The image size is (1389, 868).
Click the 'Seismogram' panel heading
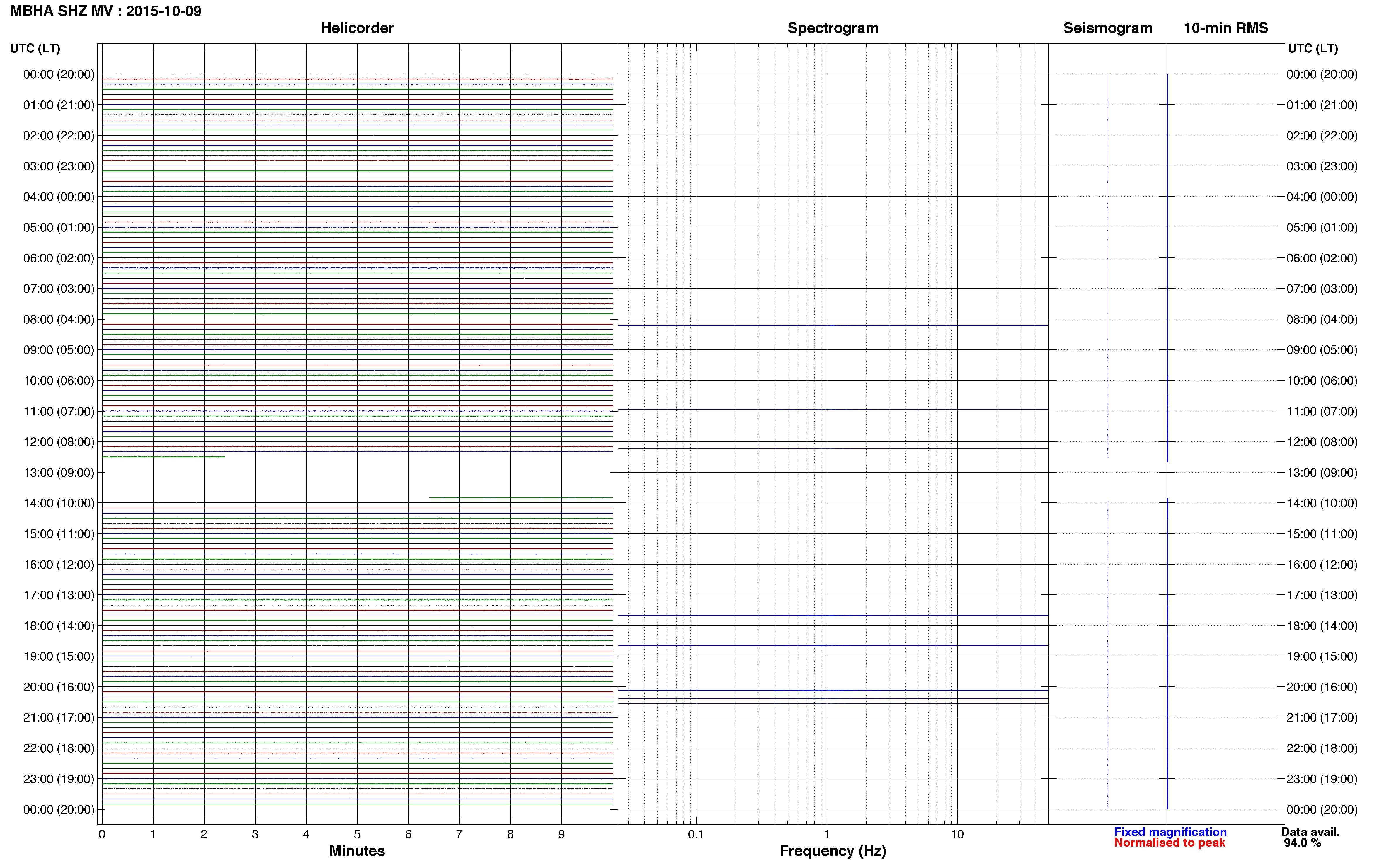point(1108,28)
